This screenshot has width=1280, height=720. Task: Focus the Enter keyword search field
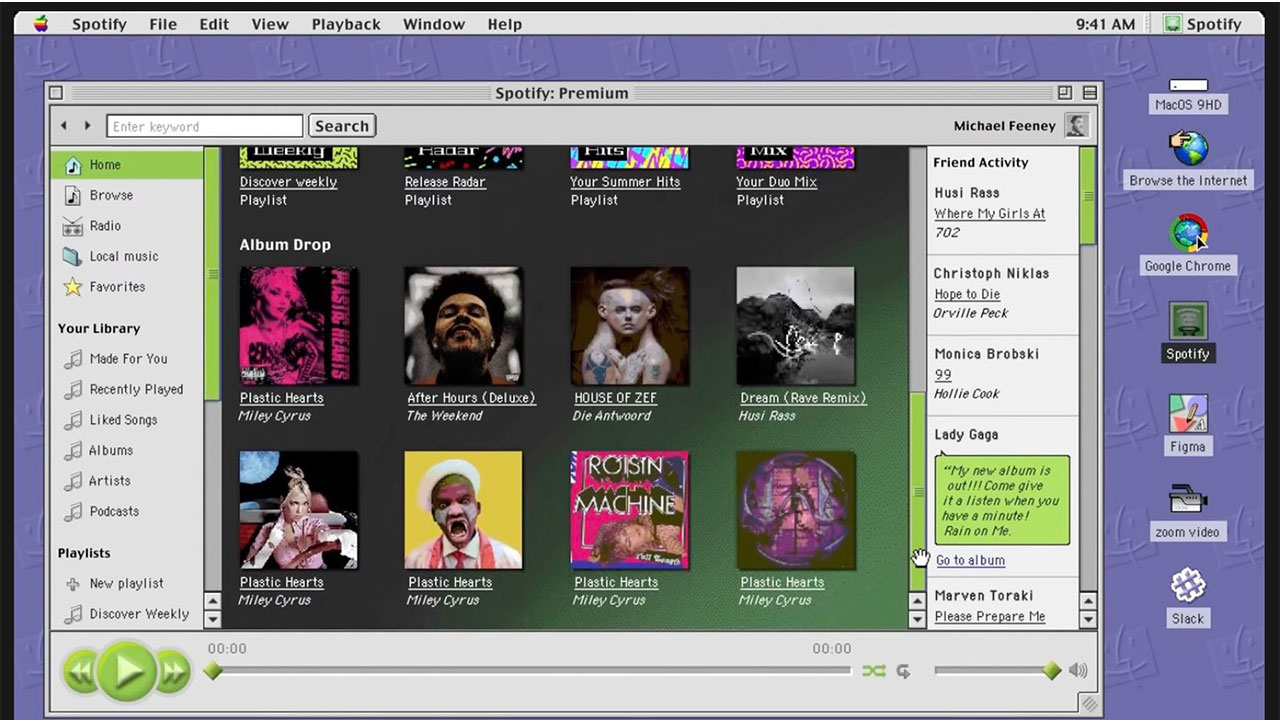[x=205, y=126]
